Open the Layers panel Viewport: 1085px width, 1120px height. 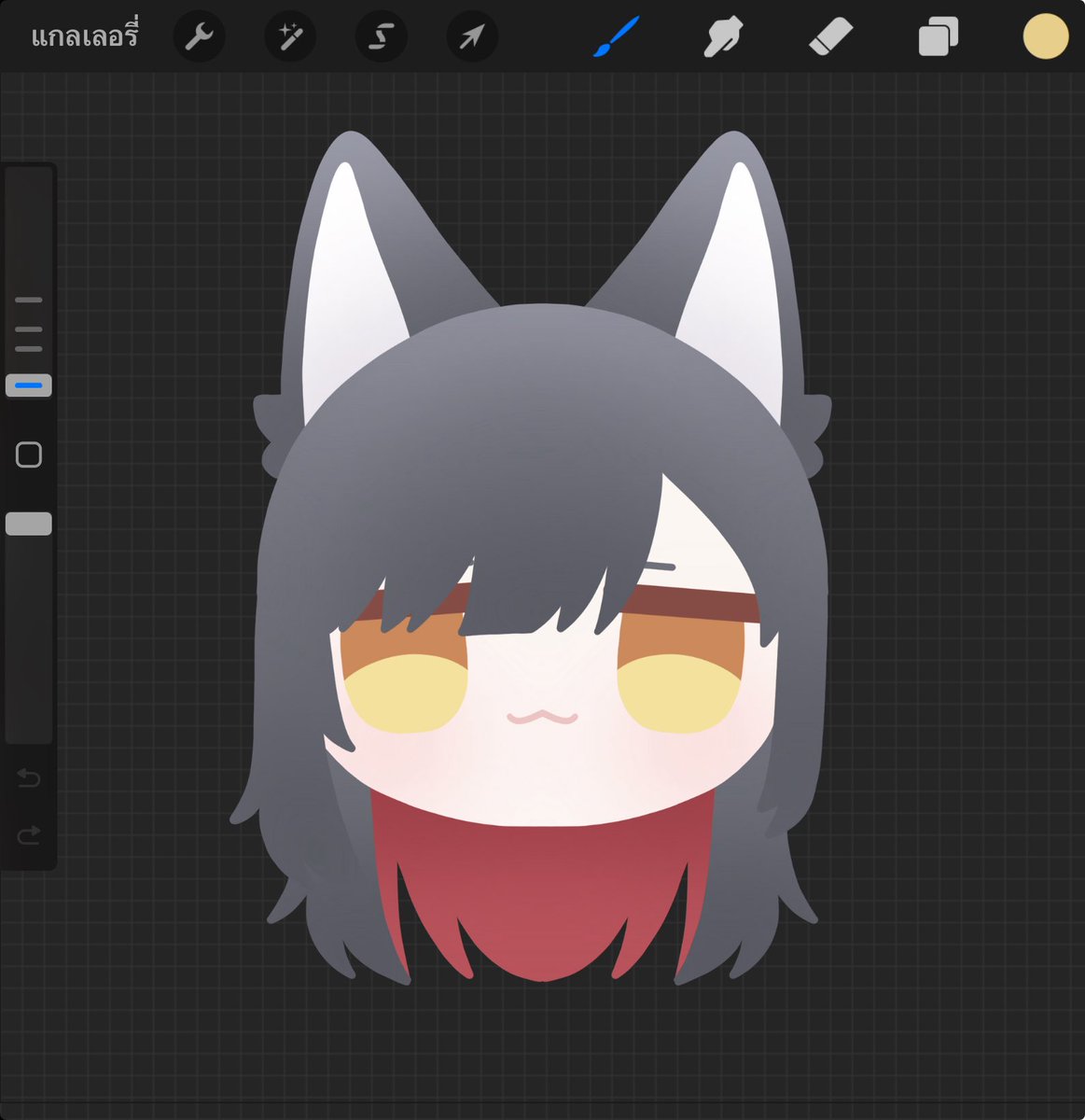pos(939,38)
